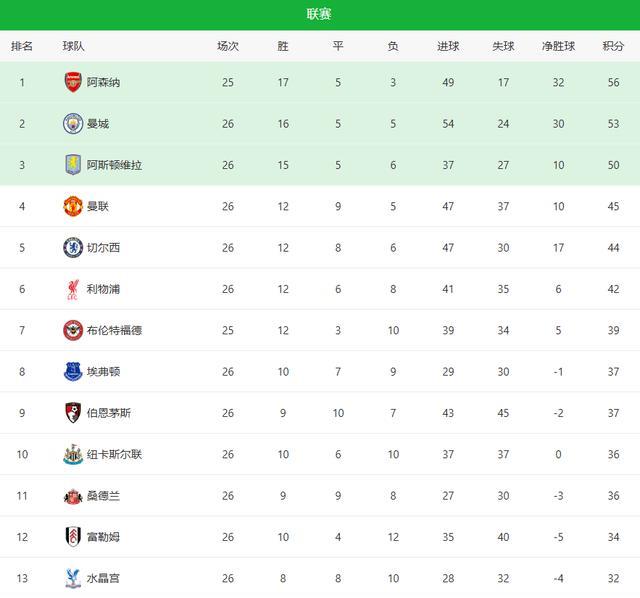
Task: Click the Sunderland club crest icon
Action: (72, 495)
